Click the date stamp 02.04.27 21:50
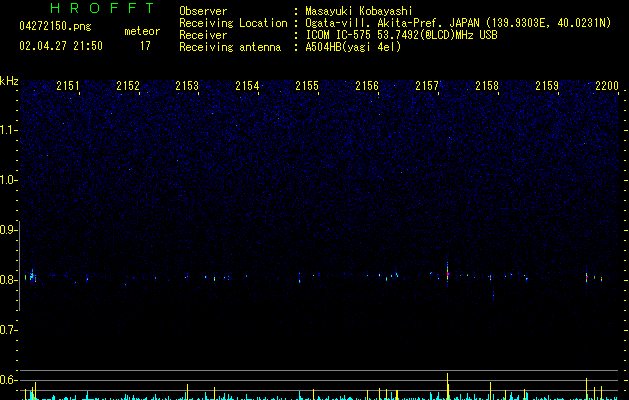Image resolution: width=629 pixels, height=400 pixels. (x=61, y=46)
